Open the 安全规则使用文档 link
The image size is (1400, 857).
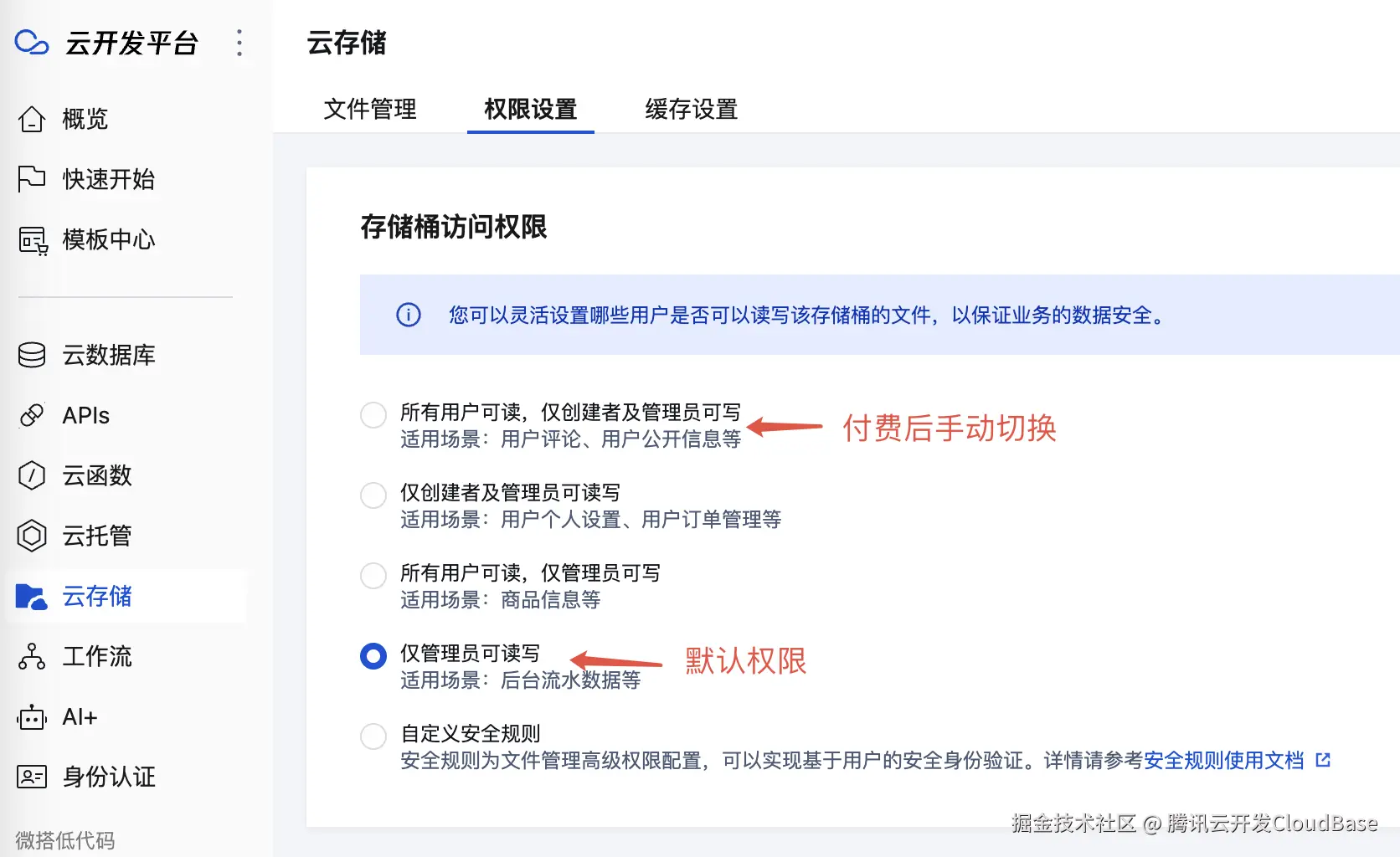coord(1223,760)
